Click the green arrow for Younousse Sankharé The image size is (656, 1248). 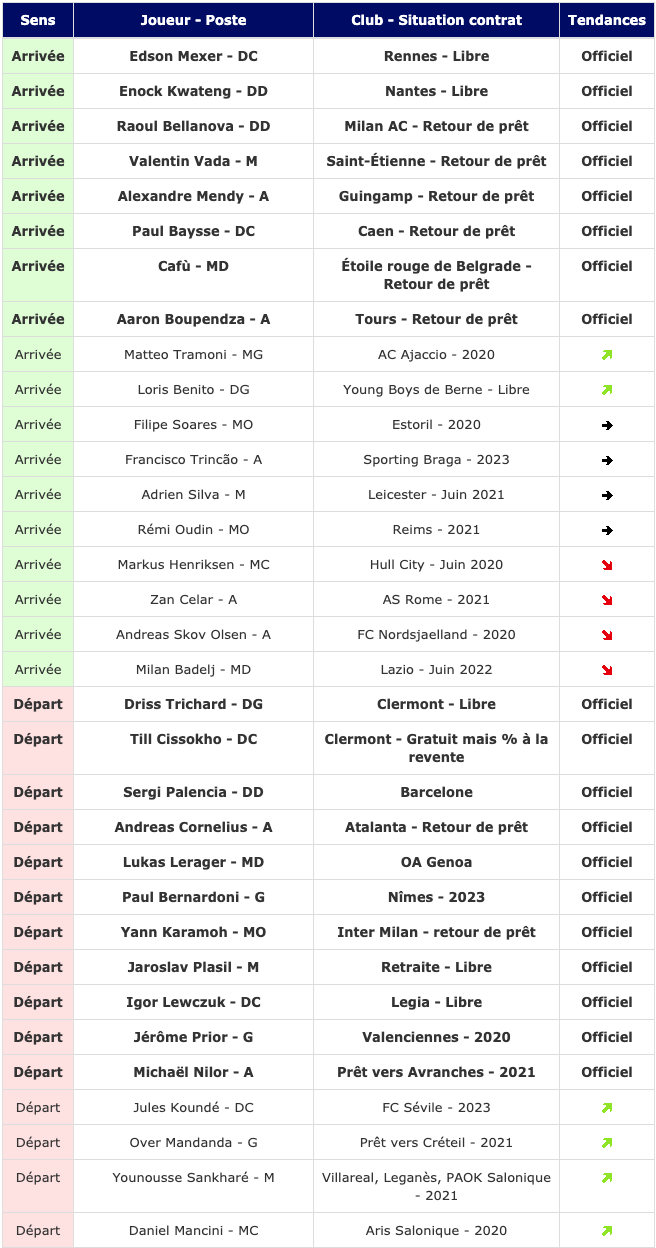click(x=607, y=1178)
